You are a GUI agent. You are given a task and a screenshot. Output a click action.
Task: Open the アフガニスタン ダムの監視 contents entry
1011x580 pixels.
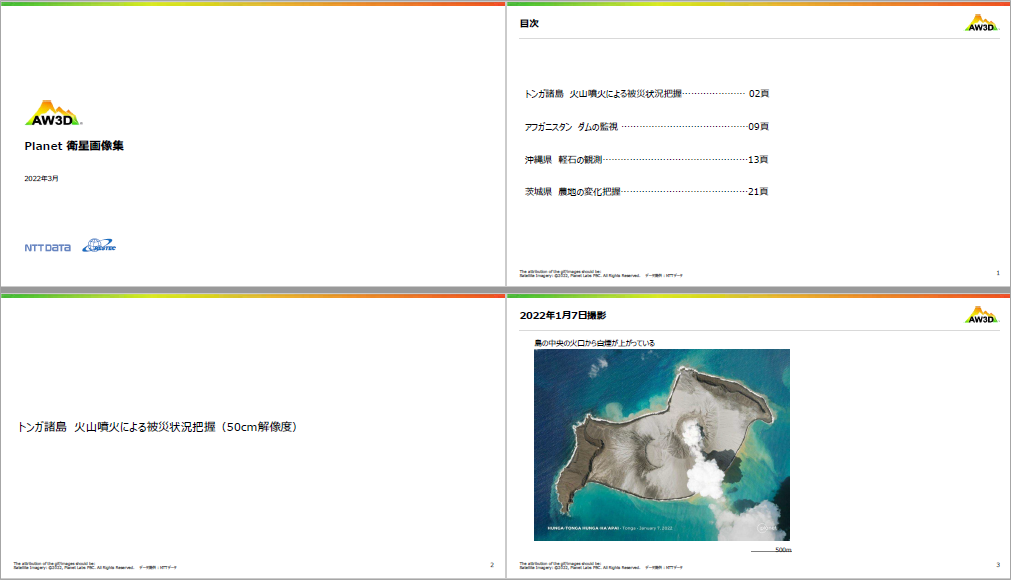[646, 127]
